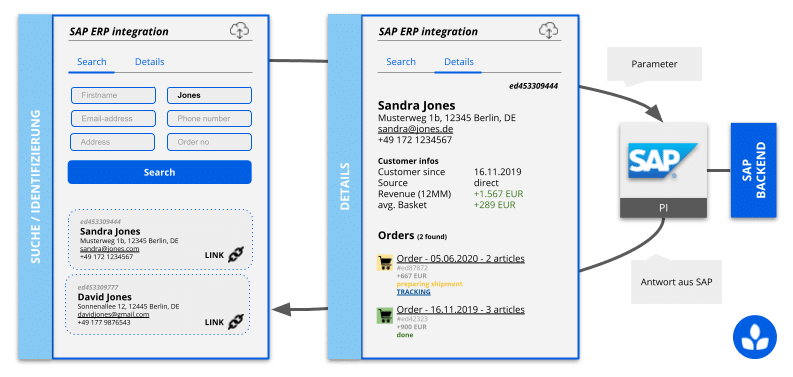Viewport: 793px width, 377px height.
Task: Click chain link icon on Sandra Jones card
Action: click(x=236, y=255)
